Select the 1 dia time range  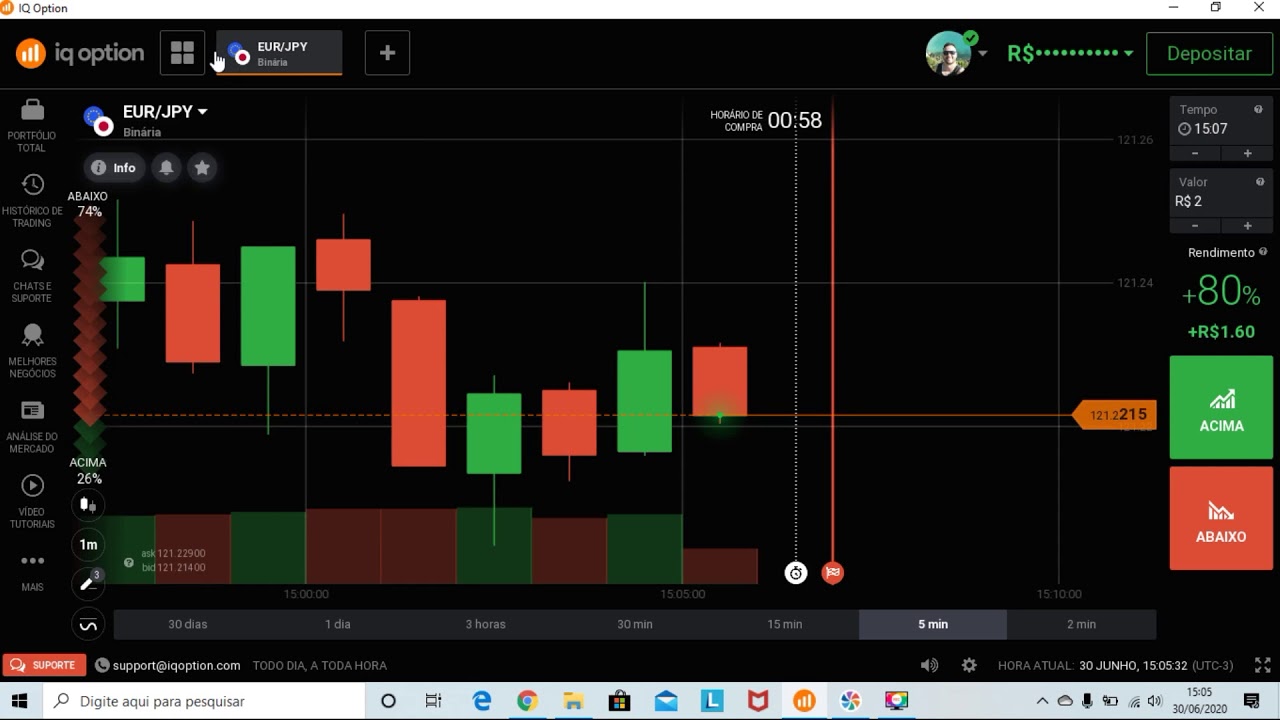(337, 624)
